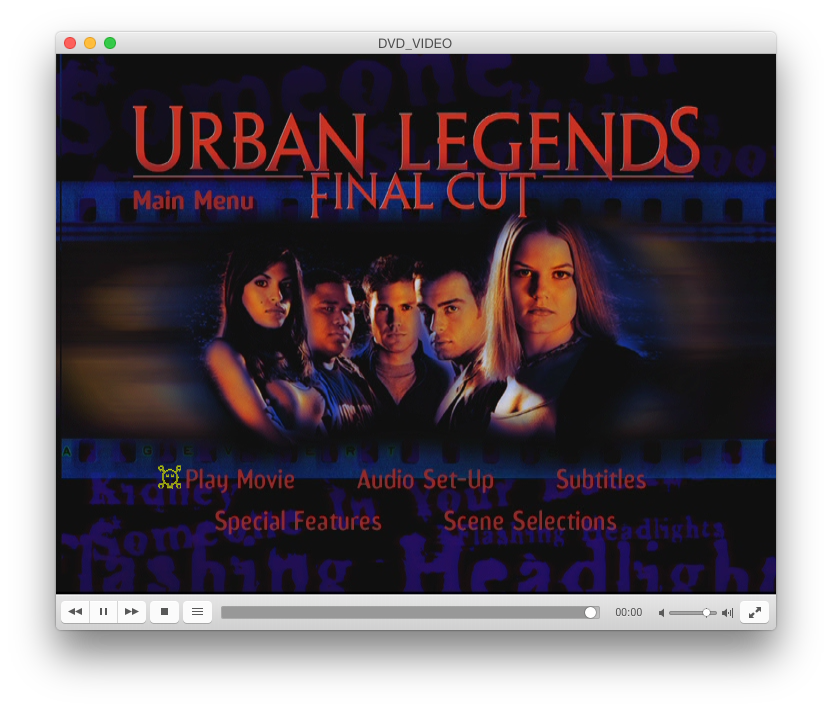This screenshot has height=710, width=832.
Task: Click the Main Menu heading text
Action: [x=194, y=201]
